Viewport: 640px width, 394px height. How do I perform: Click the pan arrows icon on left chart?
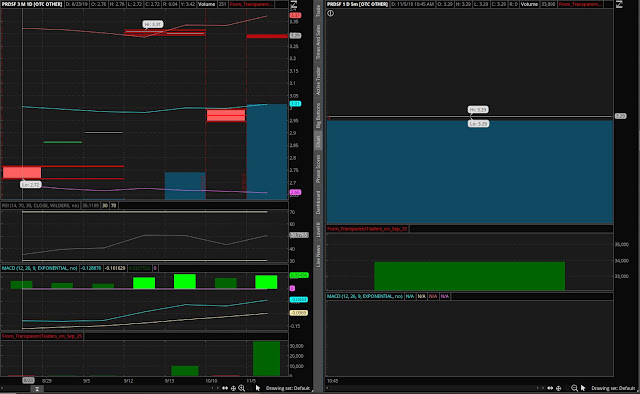tap(225, 388)
